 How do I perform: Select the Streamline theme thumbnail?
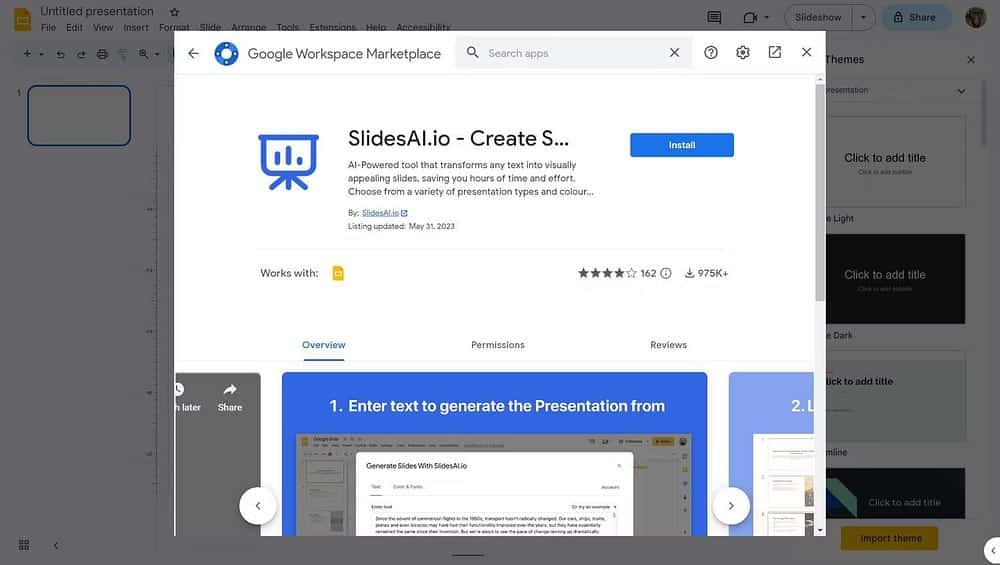895,396
